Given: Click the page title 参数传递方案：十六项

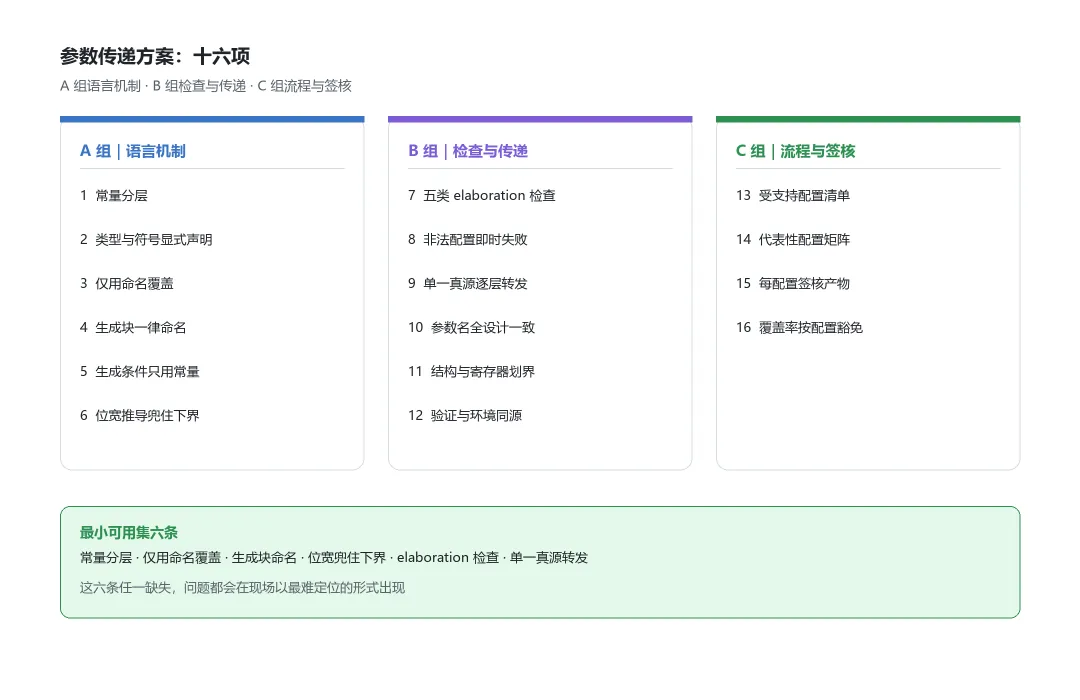Looking at the screenshot, I should tap(155, 56).
